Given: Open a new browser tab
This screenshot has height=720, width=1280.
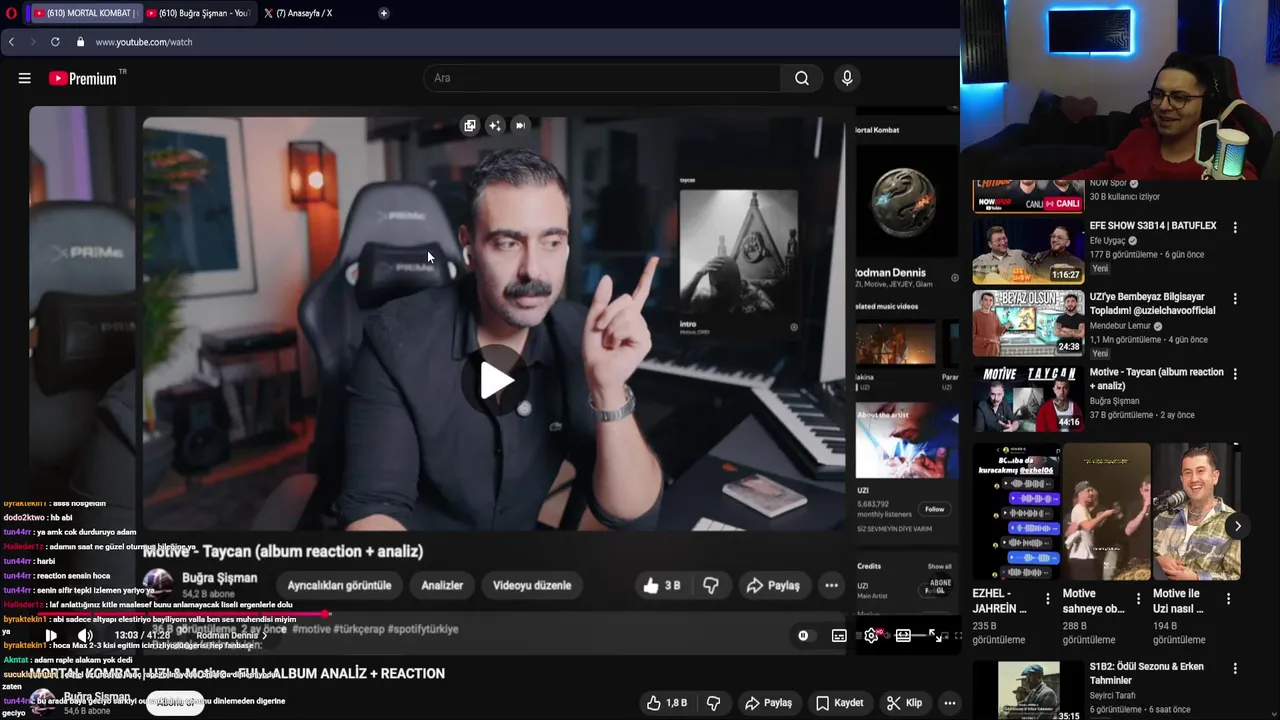Looking at the screenshot, I should tap(384, 13).
